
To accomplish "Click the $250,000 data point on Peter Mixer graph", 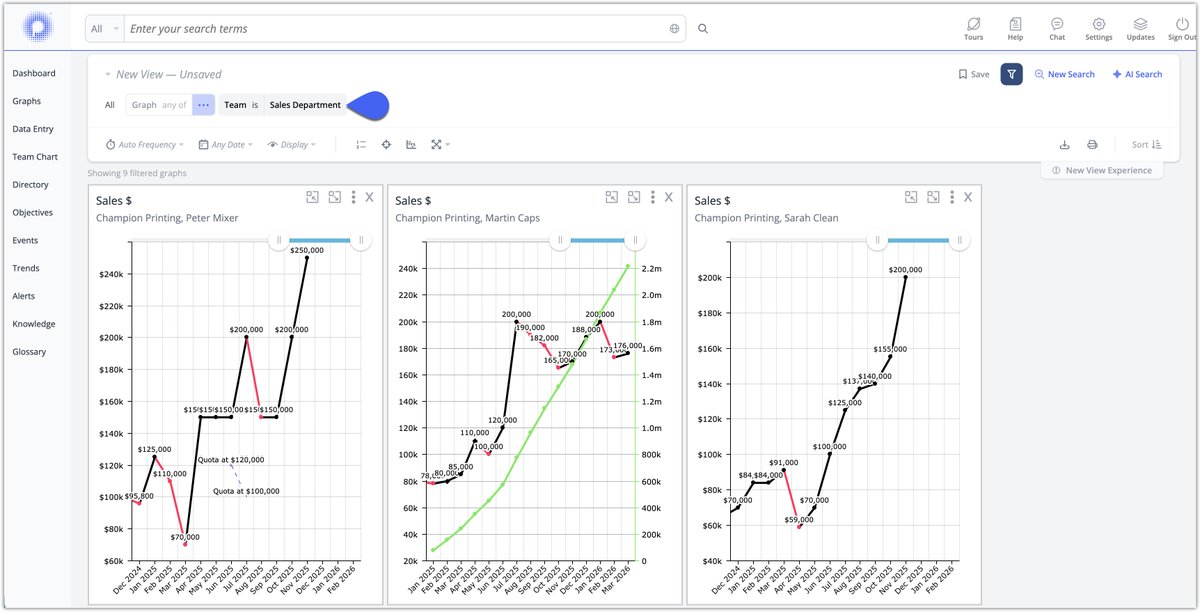I will point(307,257).
